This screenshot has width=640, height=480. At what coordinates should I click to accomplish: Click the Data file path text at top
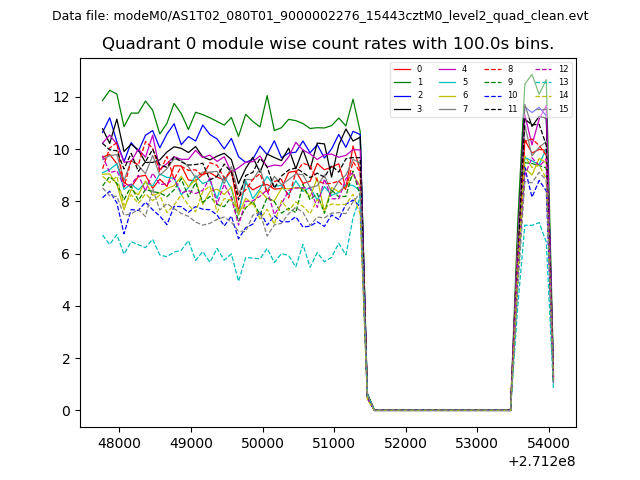[320, 16]
